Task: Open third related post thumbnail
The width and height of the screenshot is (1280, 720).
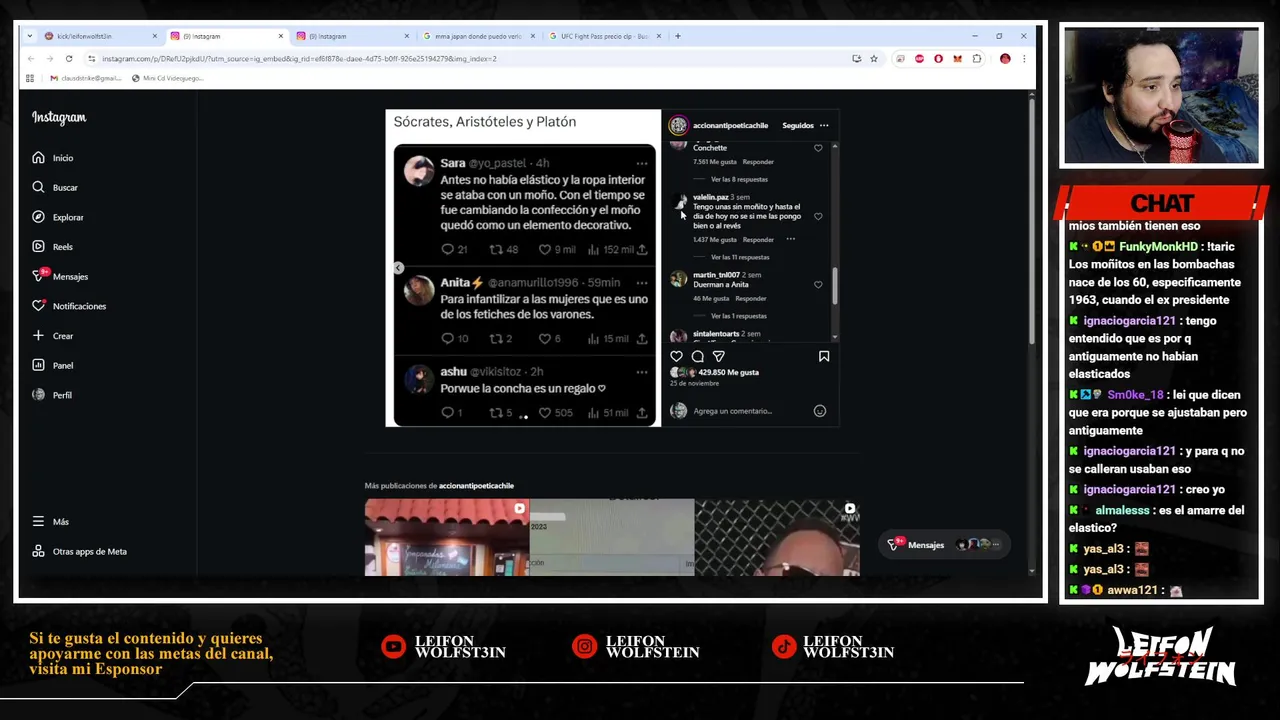Action: 777,537
